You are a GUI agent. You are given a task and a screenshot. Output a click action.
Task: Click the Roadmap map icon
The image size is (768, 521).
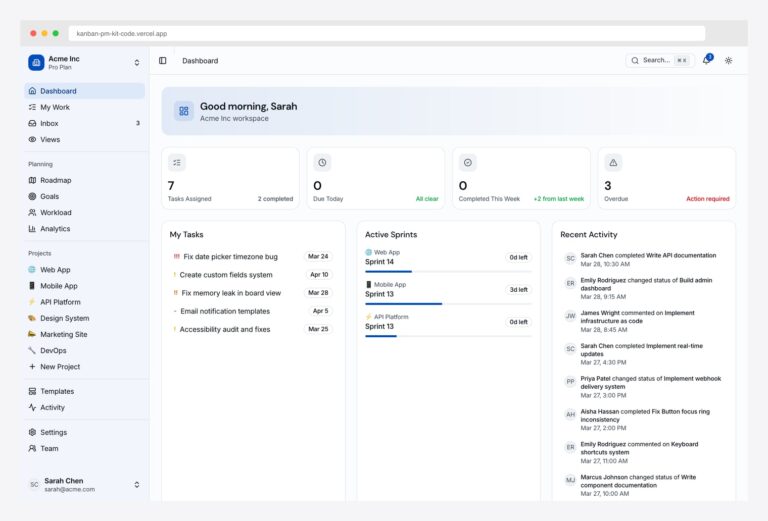(x=32, y=180)
